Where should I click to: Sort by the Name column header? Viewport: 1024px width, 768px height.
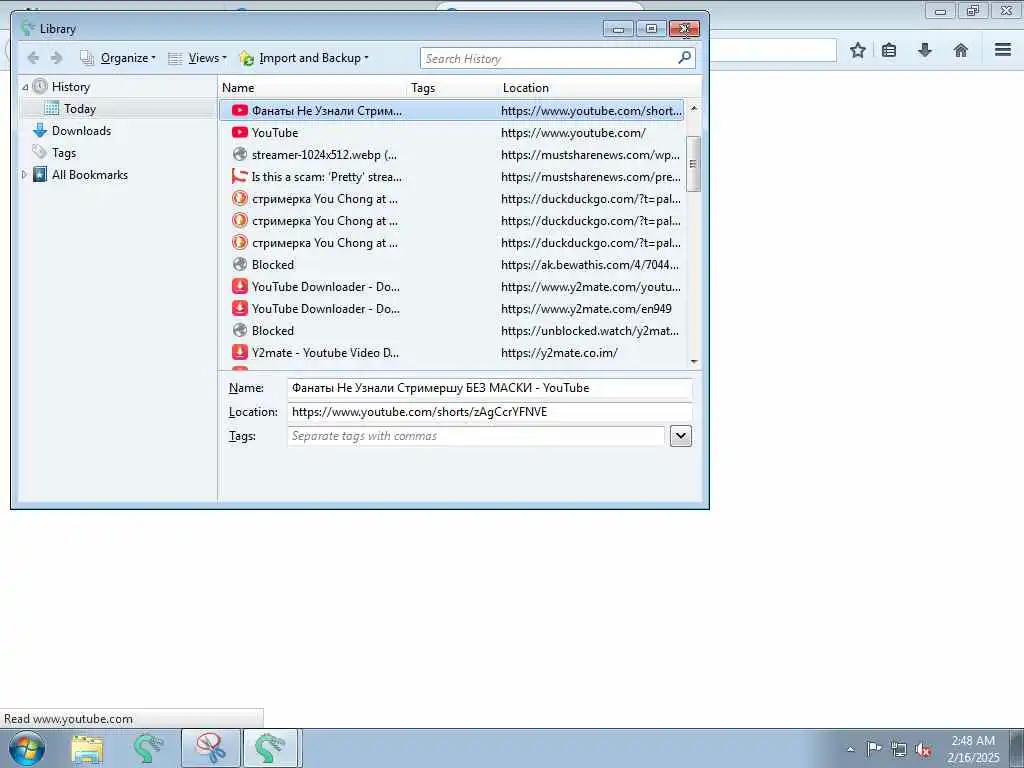[312, 88]
